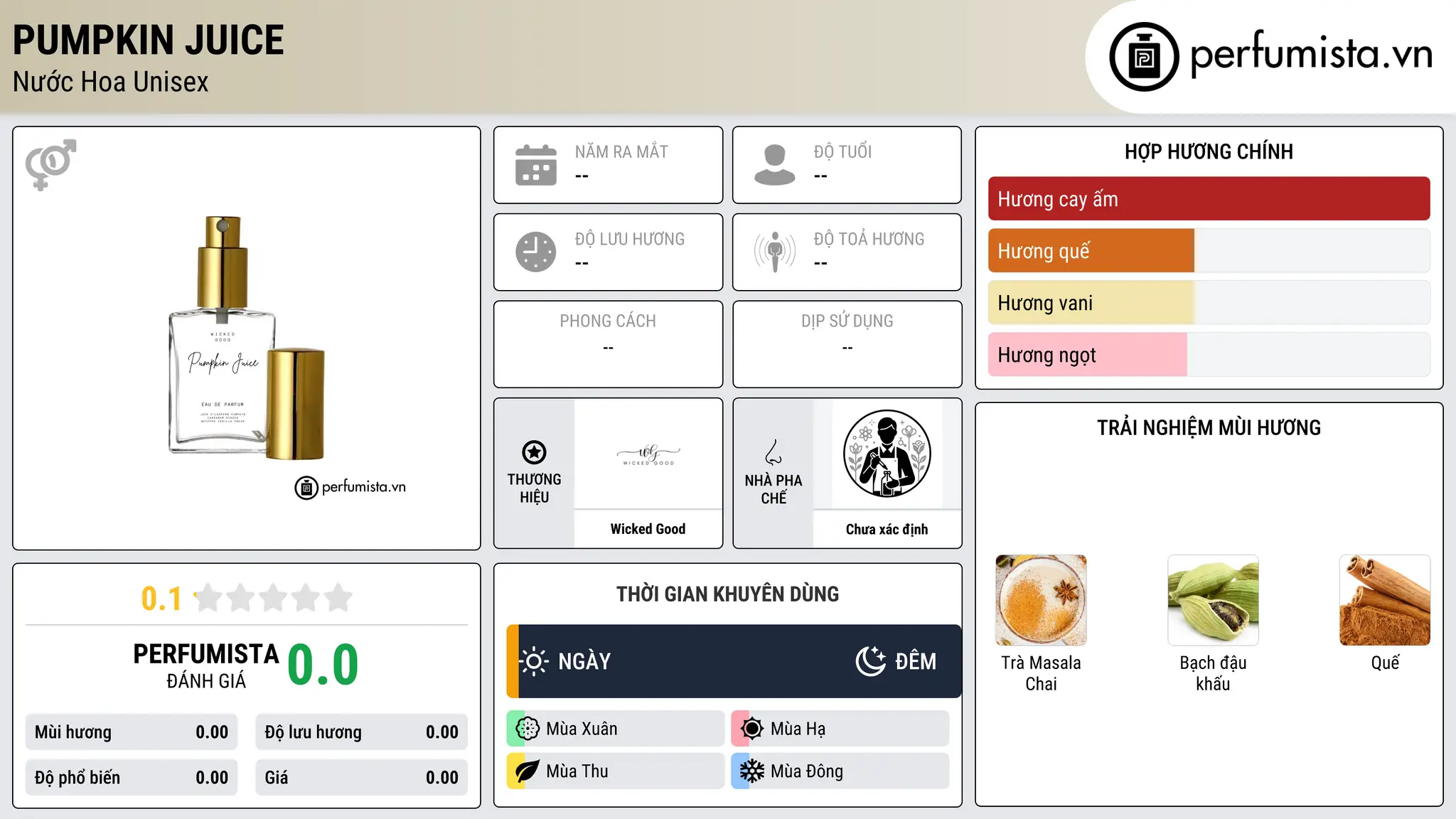Open the Bạch đậu khấu note image
The width and height of the screenshot is (1456, 819).
(x=1213, y=600)
